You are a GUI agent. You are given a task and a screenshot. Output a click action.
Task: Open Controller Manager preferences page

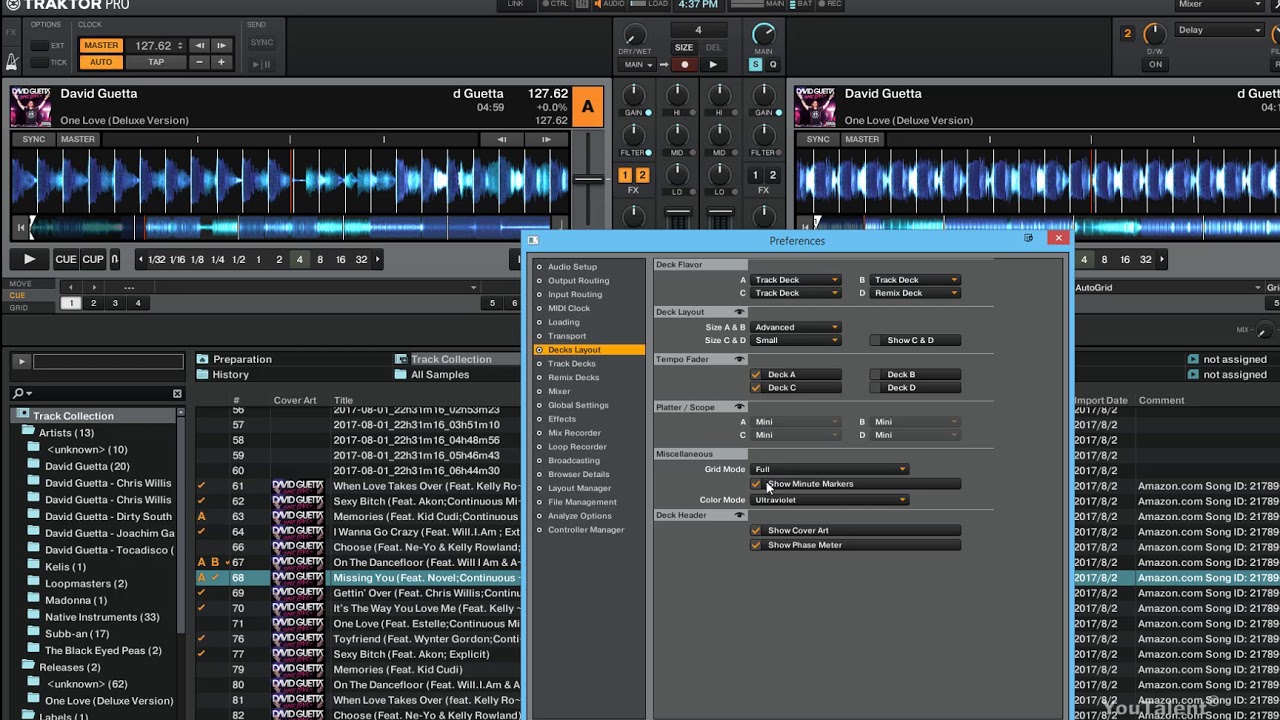tap(586, 530)
